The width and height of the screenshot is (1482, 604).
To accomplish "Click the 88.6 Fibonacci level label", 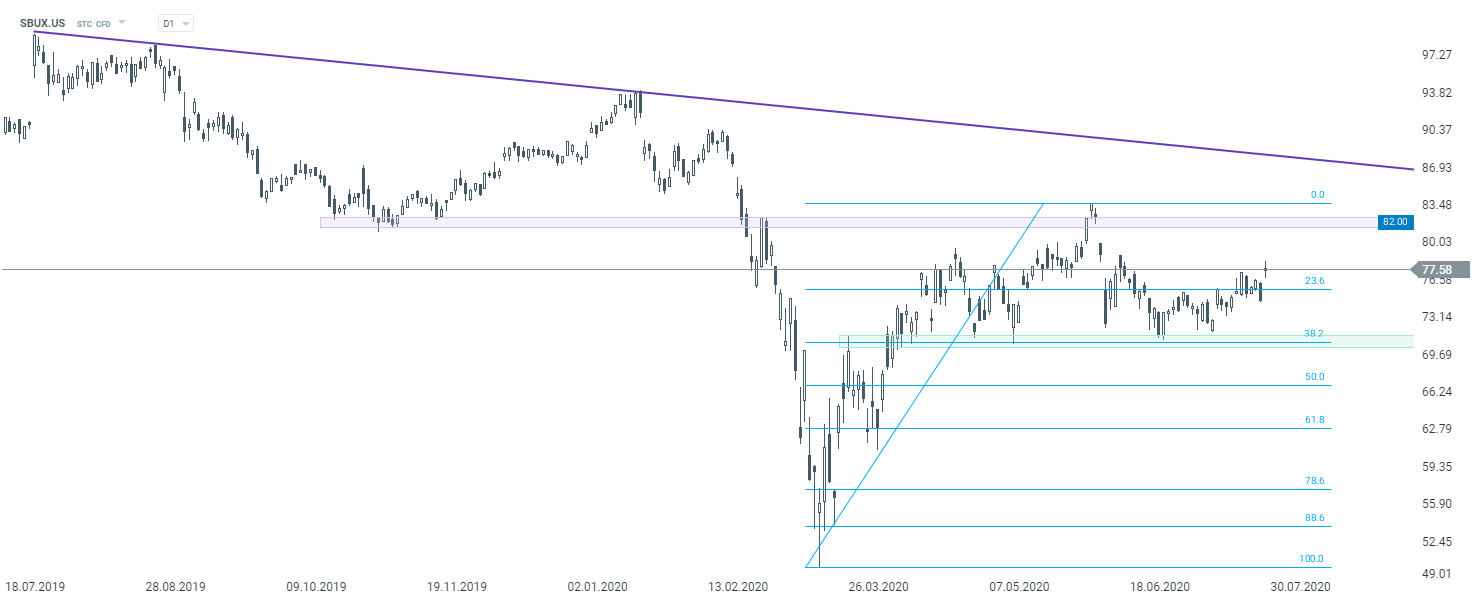I will [x=1315, y=518].
